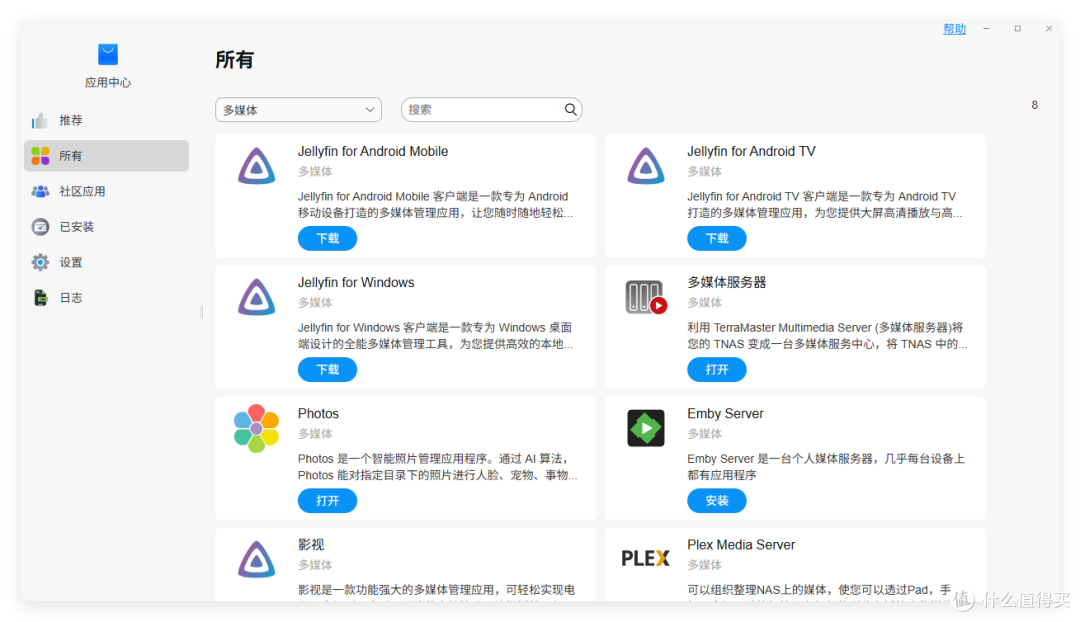Screen dimensions: 1080x622
Task: Download Jellyfin for Android Mobile
Action: click(327, 238)
